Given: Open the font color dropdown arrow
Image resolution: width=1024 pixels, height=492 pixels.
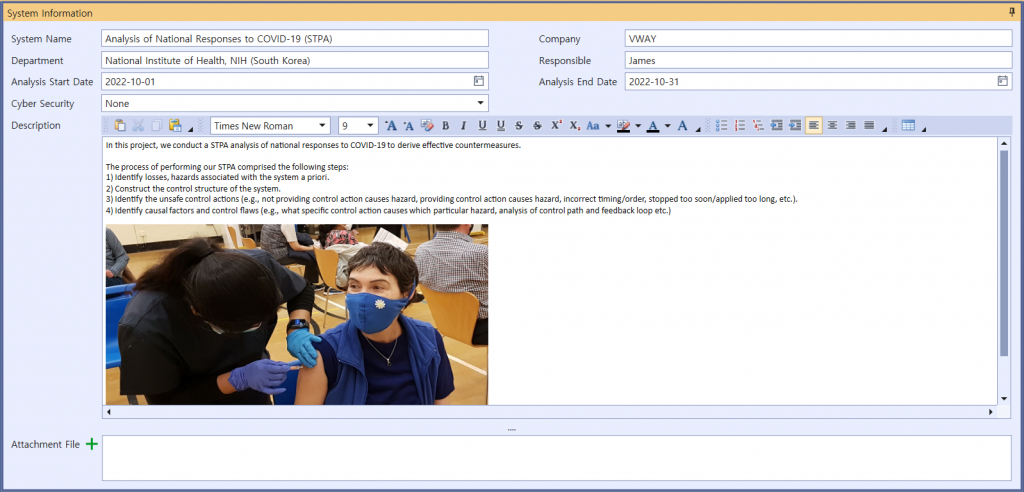Looking at the screenshot, I should 667,126.
